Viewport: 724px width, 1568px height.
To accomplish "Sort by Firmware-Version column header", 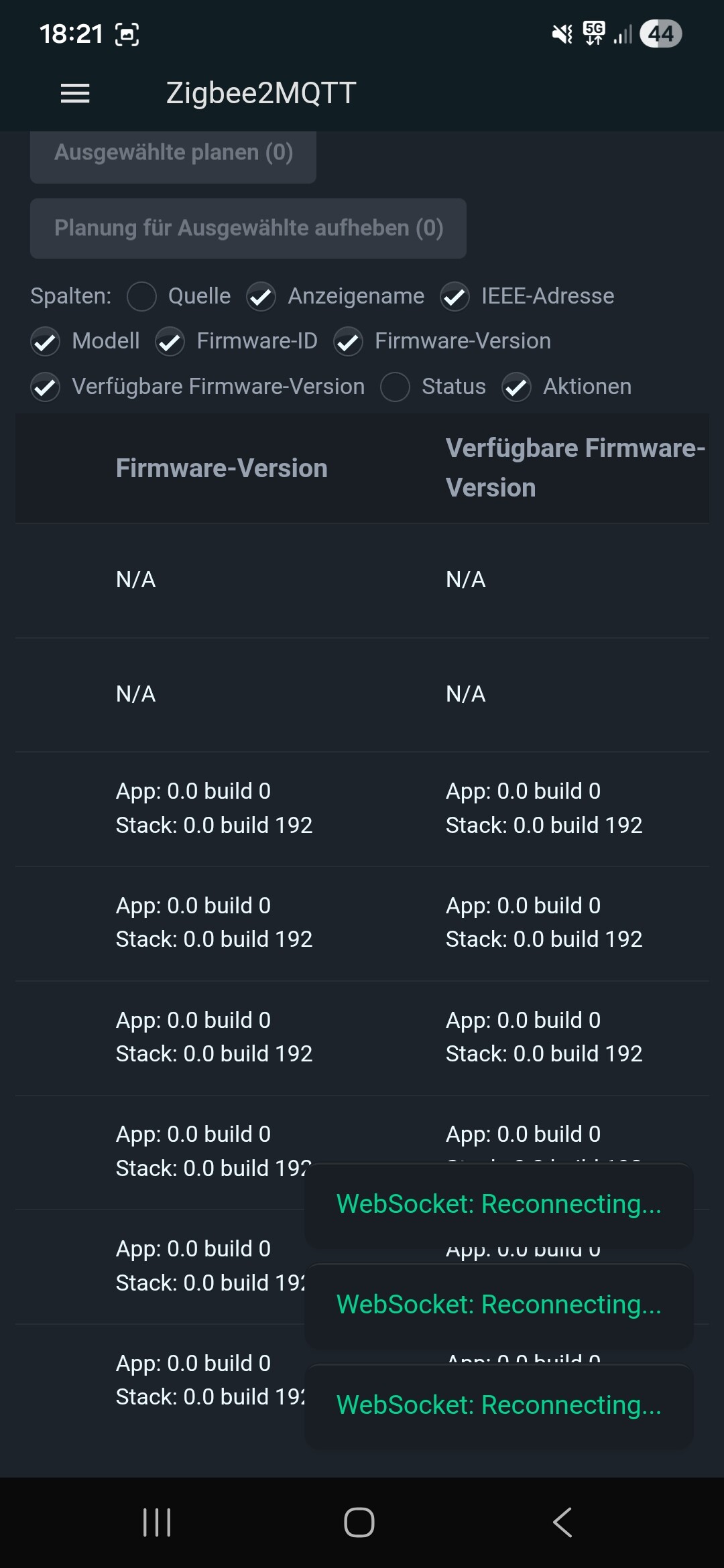I will pyautogui.click(x=221, y=468).
